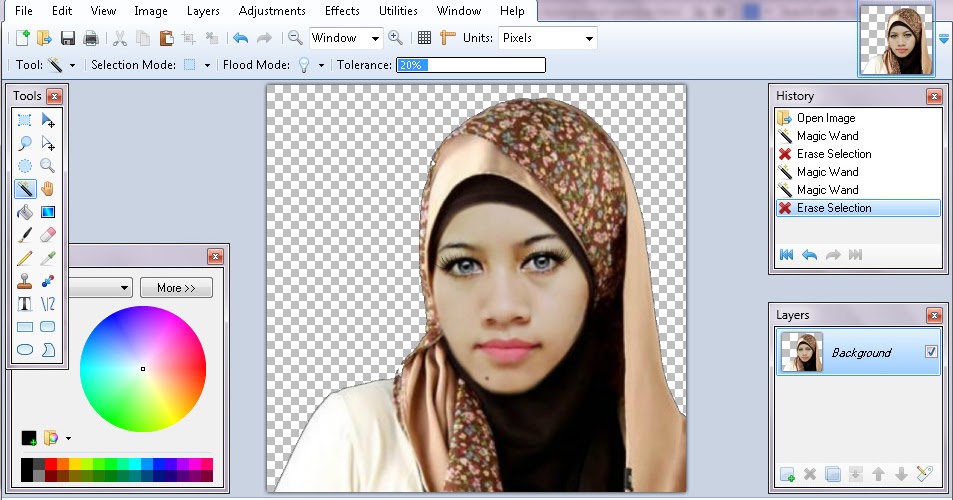This screenshot has width=953, height=500.
Task: Open the Effects menu
Action: (x=342, y=11)
